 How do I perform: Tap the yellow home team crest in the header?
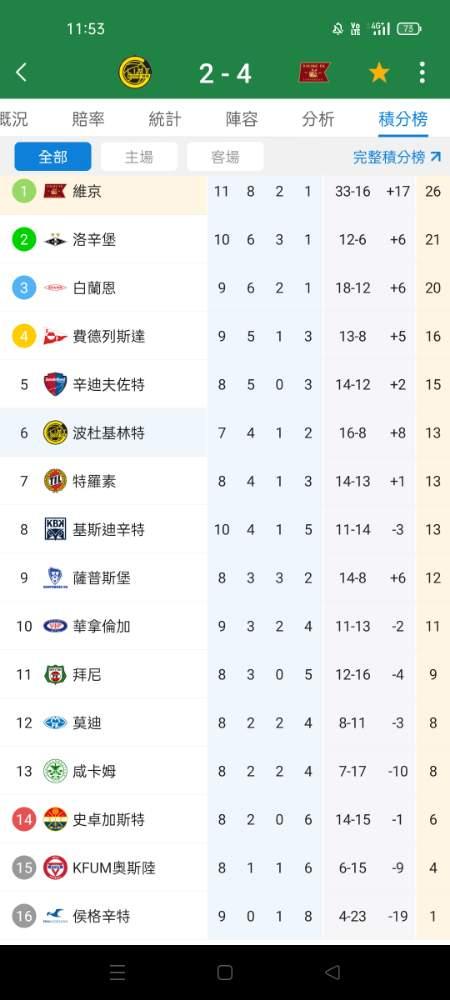click(135, 73)
